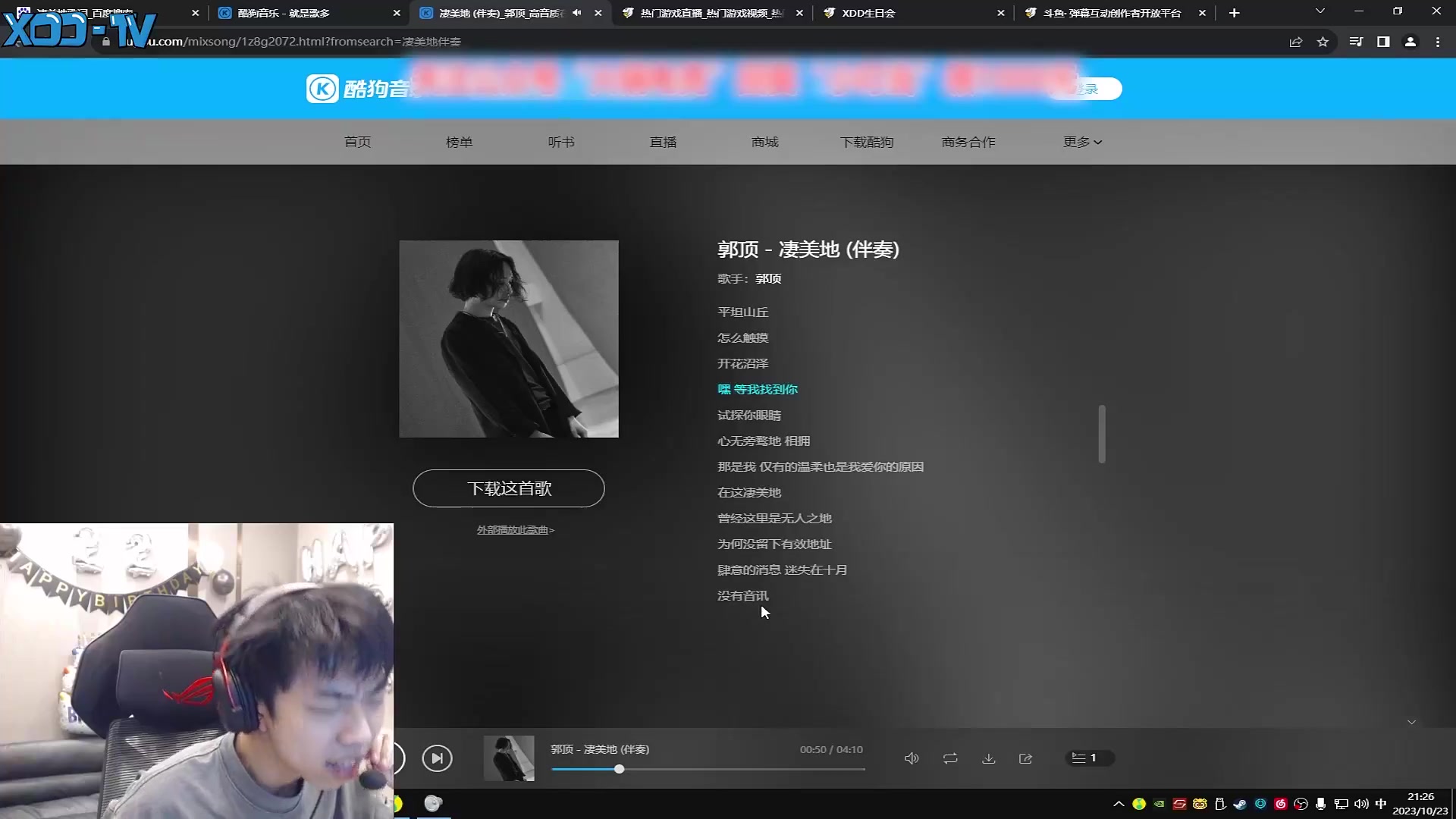
Task: Click the OBS tray icon
Action: tap(1301, 804)
